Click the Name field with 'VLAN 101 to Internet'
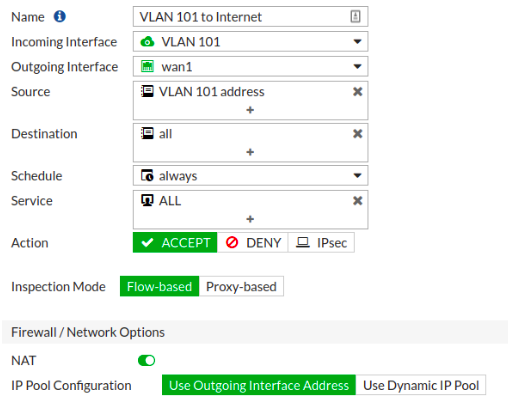The height and width of the screenshot is (401, 508). [250, 17]
